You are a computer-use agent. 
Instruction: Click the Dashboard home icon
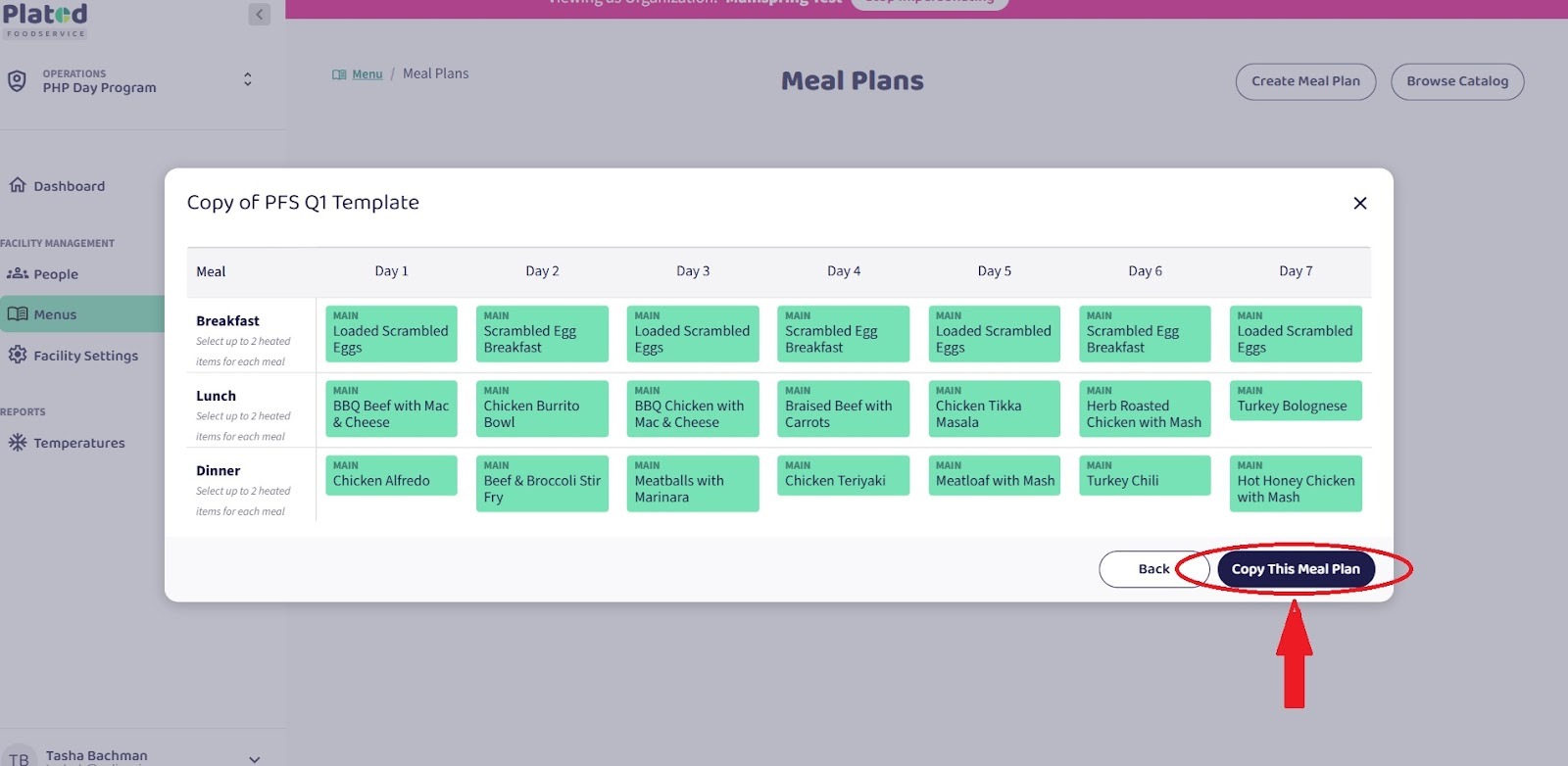pos(18,185)
